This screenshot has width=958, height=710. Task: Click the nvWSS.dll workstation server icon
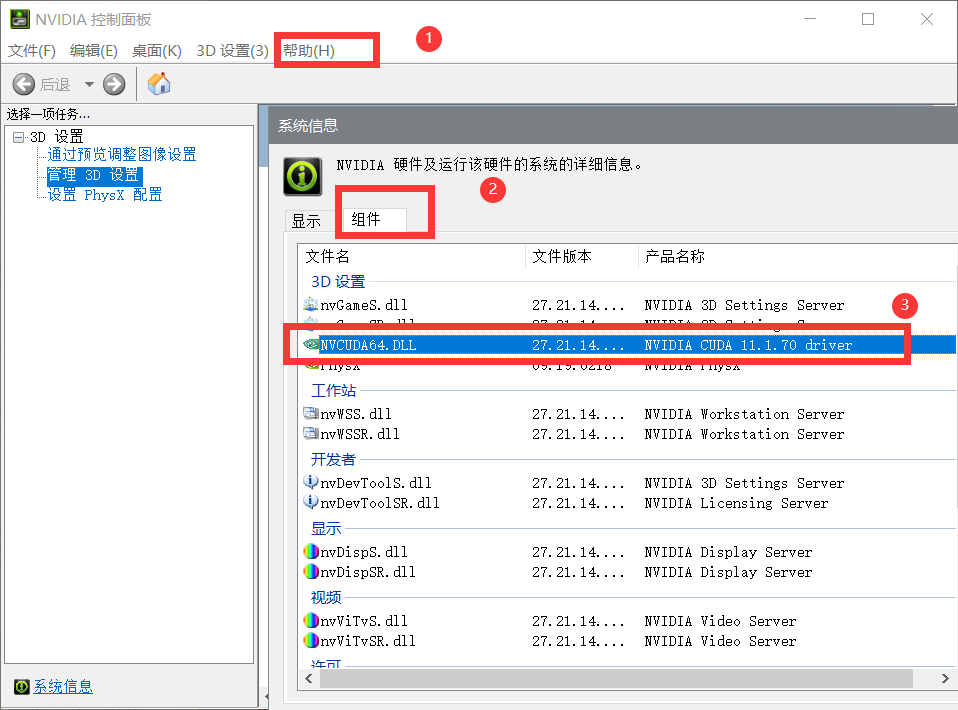(311, 413)
